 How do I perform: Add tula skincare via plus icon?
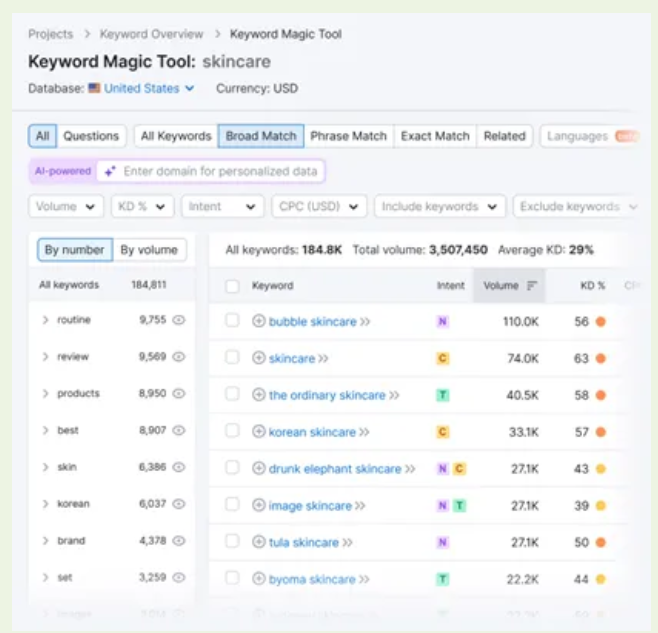pos(258,542)
